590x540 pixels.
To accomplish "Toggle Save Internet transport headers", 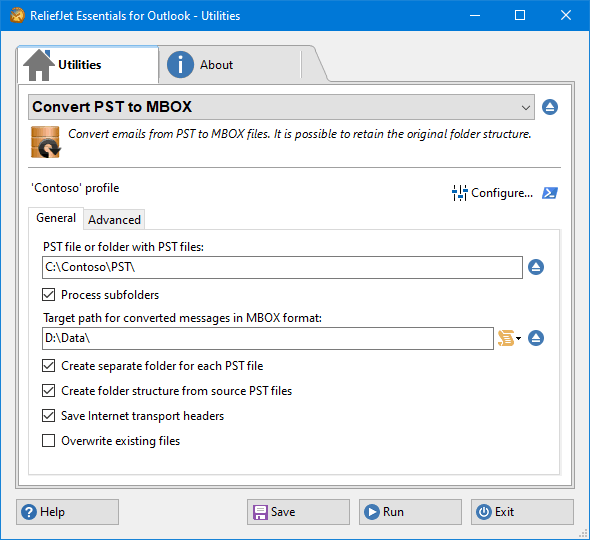I will click(x=49, y=415).
